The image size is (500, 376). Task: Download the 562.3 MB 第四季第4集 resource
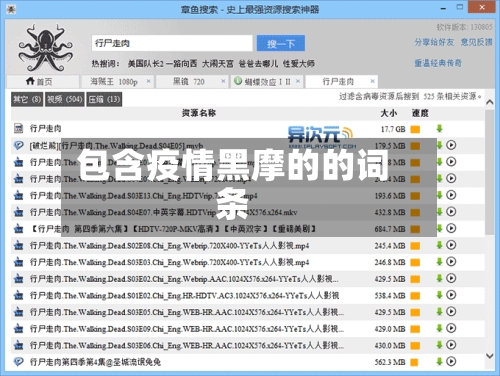click(x=440, y=361)
